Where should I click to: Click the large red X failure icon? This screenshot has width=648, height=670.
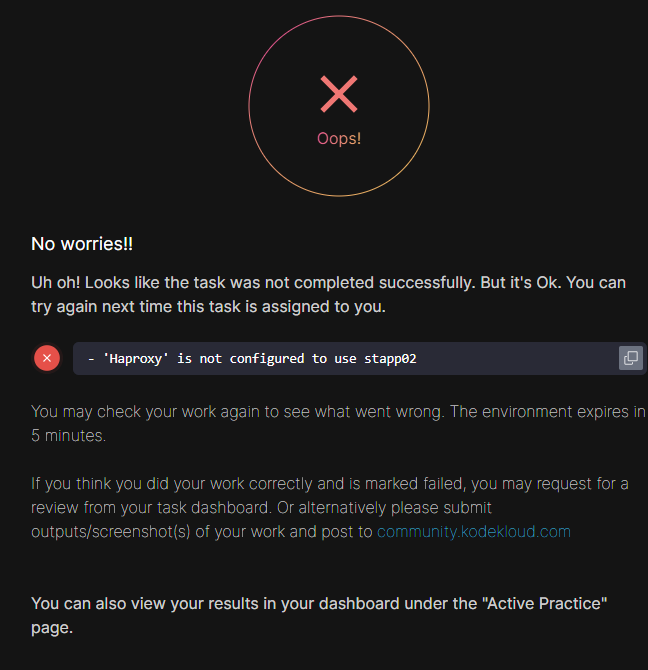339,95
